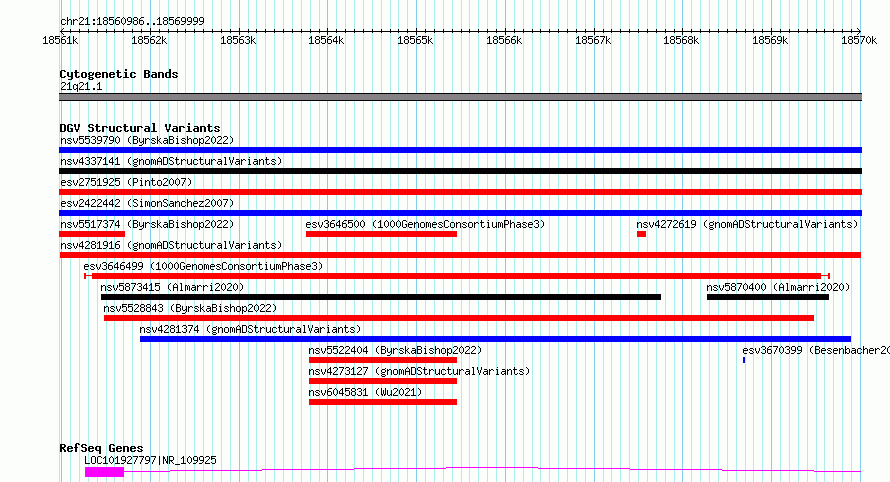Select the gray 21q21.1 cytogenetic band bar
The height and width of the screenshot is (482, 890).
coord(460,97)
